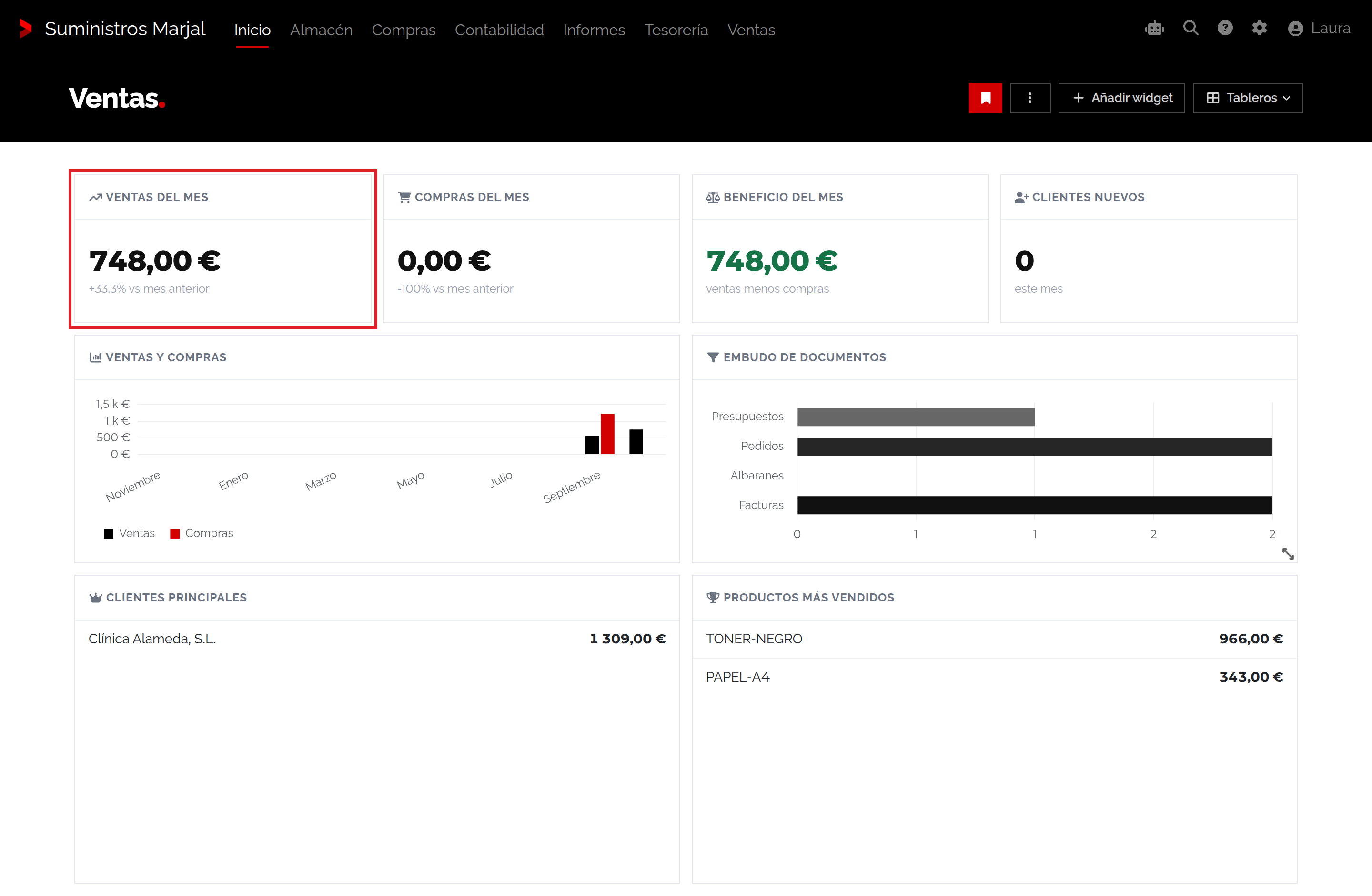1372x896 pixels.
Task: Toggle Ventas series in chart legend
Action: 129,533
